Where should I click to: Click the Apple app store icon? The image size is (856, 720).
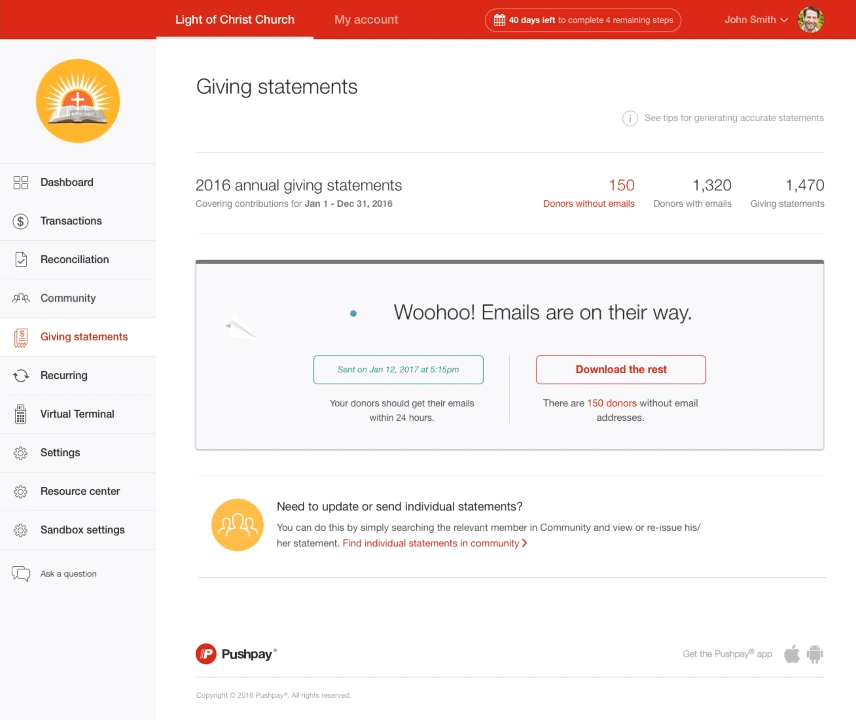(x=792, y=653)
